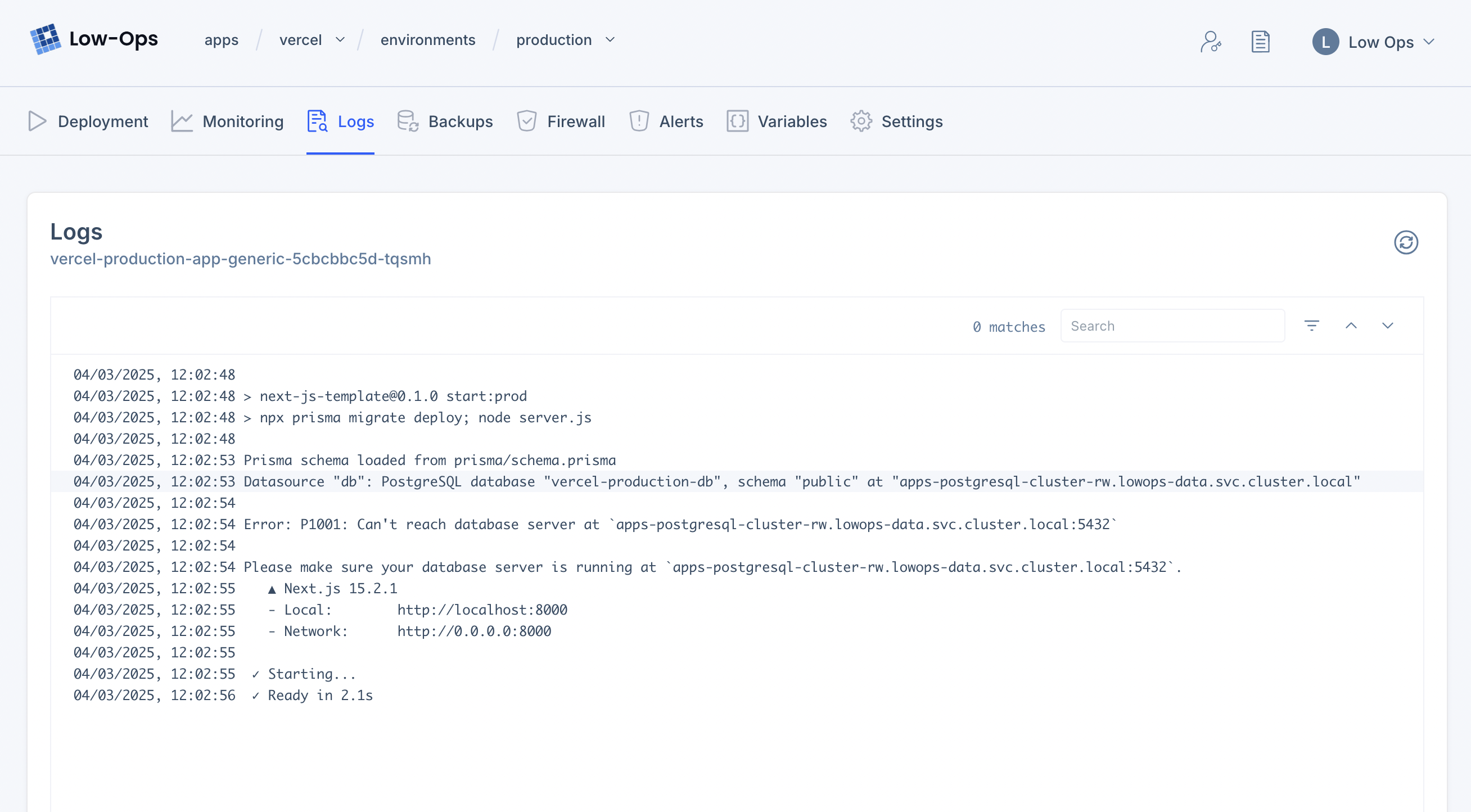Switch to the Variables tab
Image resolution: width=1471 pixels, height=812 pixels.
pyautogui.click(x=777, y=121)
